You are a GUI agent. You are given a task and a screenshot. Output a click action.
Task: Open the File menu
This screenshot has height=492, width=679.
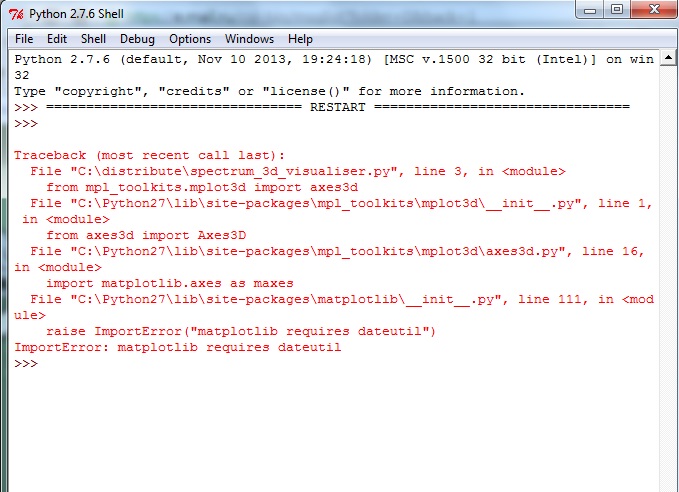pos(24,39)
